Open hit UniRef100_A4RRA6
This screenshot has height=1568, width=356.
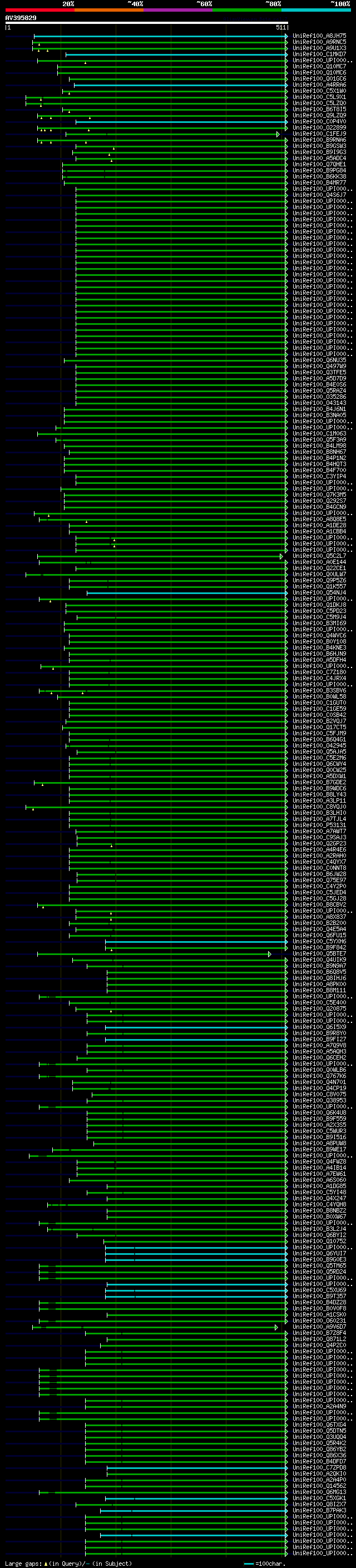(319, 85)
